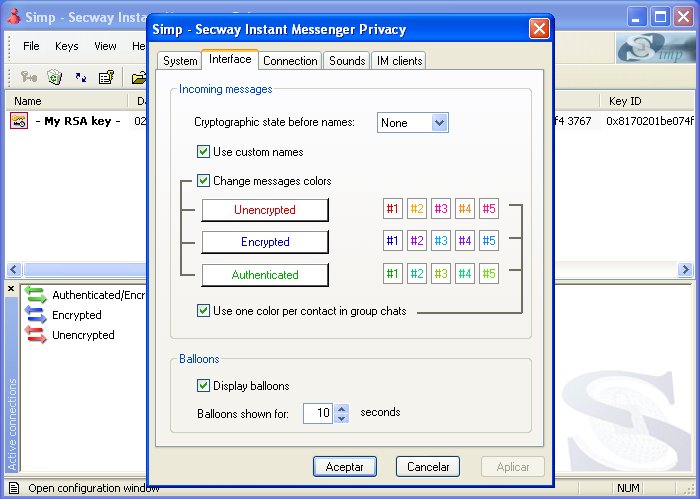Click the open folder toolbar icon
700x499 pixels.
139,78
